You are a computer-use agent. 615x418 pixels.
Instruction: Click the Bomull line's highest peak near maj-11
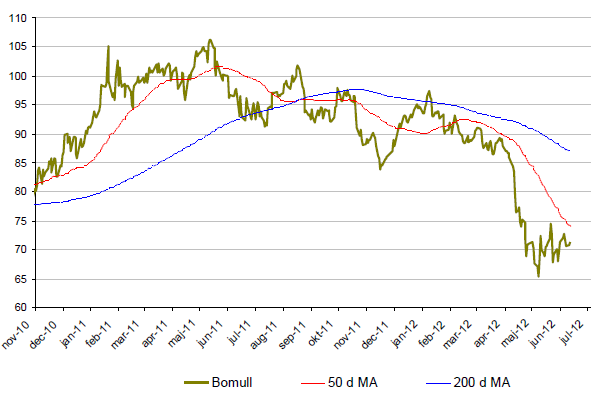pyautogui.click(x=210, y=41)
